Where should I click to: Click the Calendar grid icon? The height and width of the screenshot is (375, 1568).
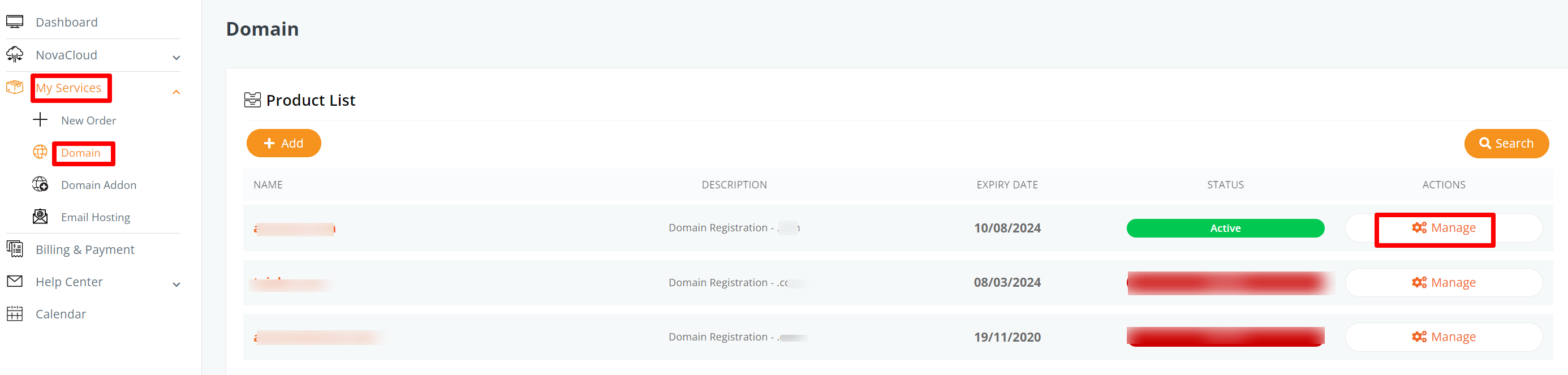[15, 313]
